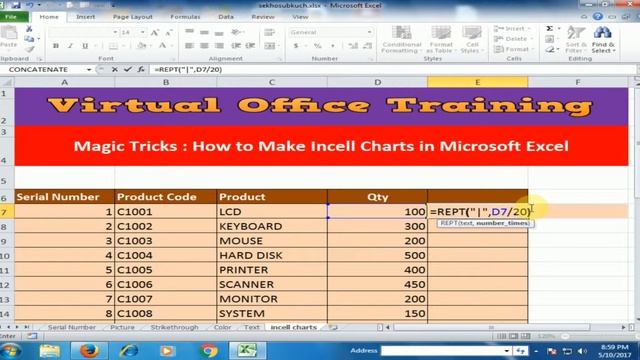Screen dimensions: 640x360
Task: Apply Comma Style format
Action: point(333,46)
